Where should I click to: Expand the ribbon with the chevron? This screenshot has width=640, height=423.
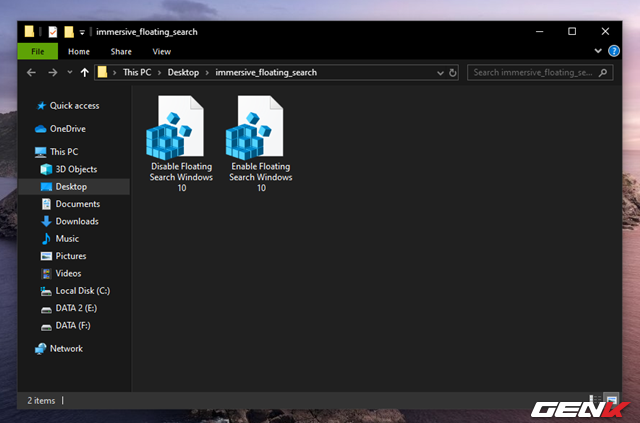click(x=598, y=51)
